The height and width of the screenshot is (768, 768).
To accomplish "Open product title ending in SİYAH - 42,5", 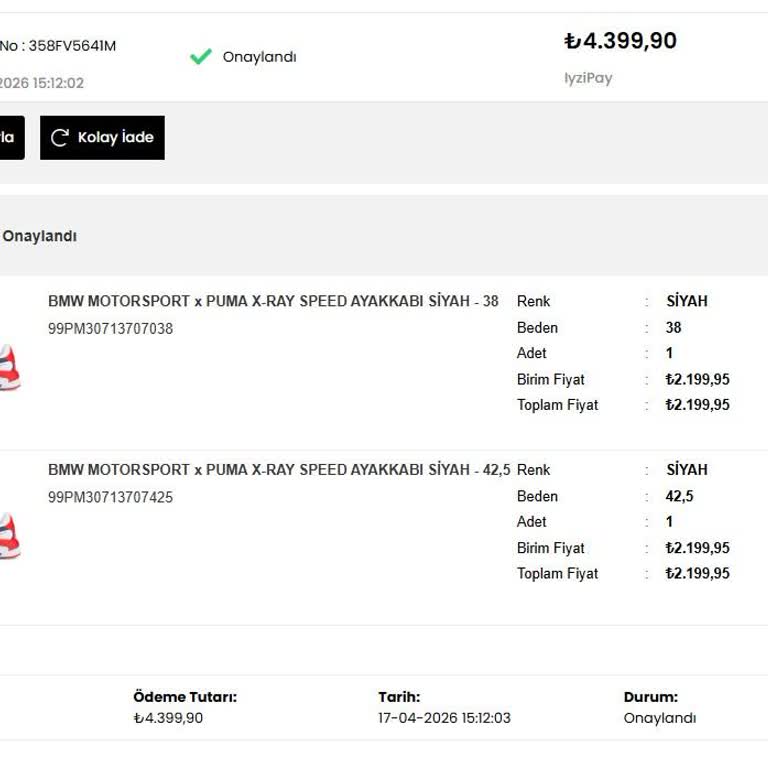I will 279,470.
